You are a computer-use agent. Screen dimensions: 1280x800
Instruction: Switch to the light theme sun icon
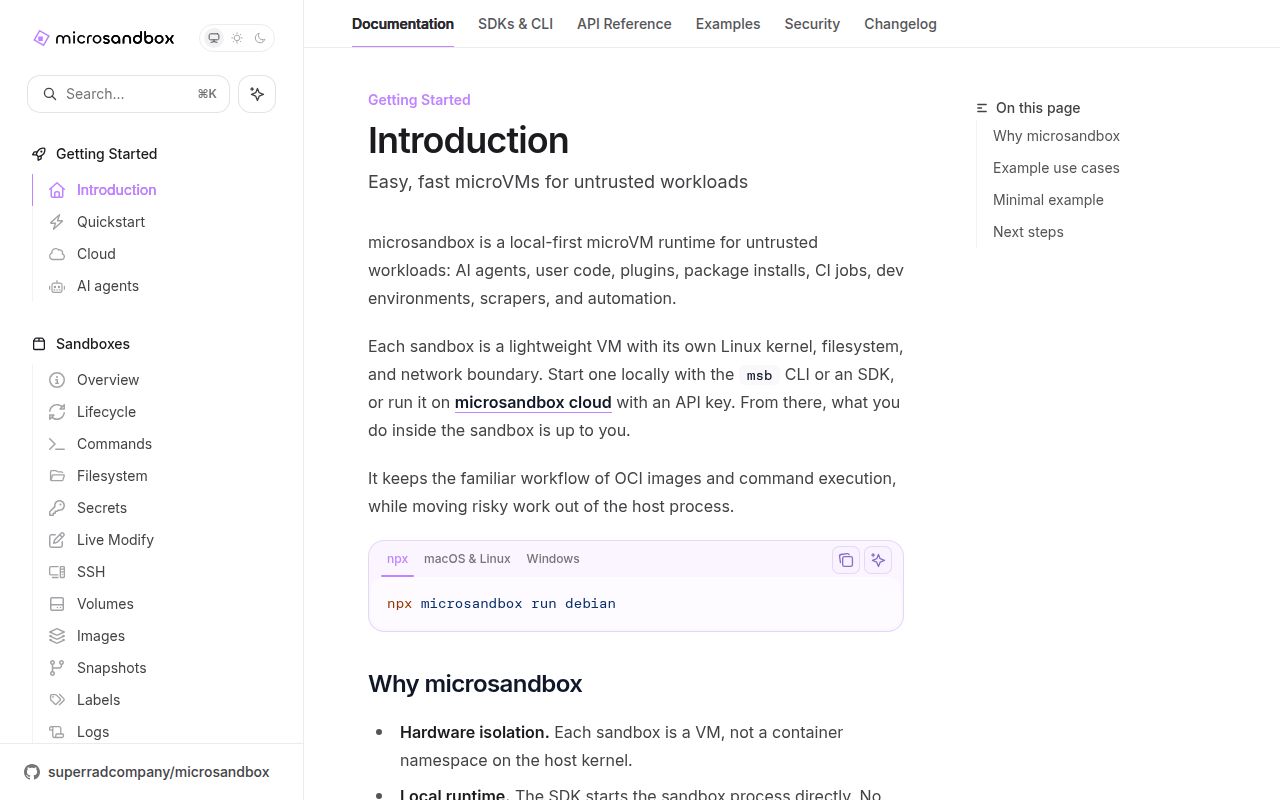point(237,38)
